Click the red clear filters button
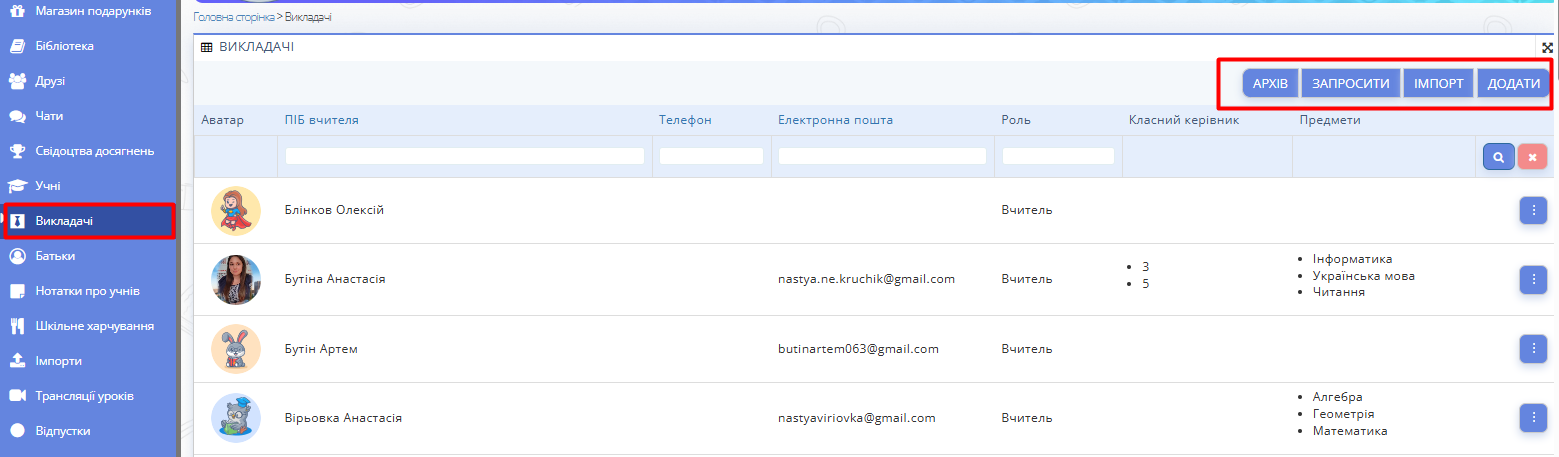 tap(1532, 157)
